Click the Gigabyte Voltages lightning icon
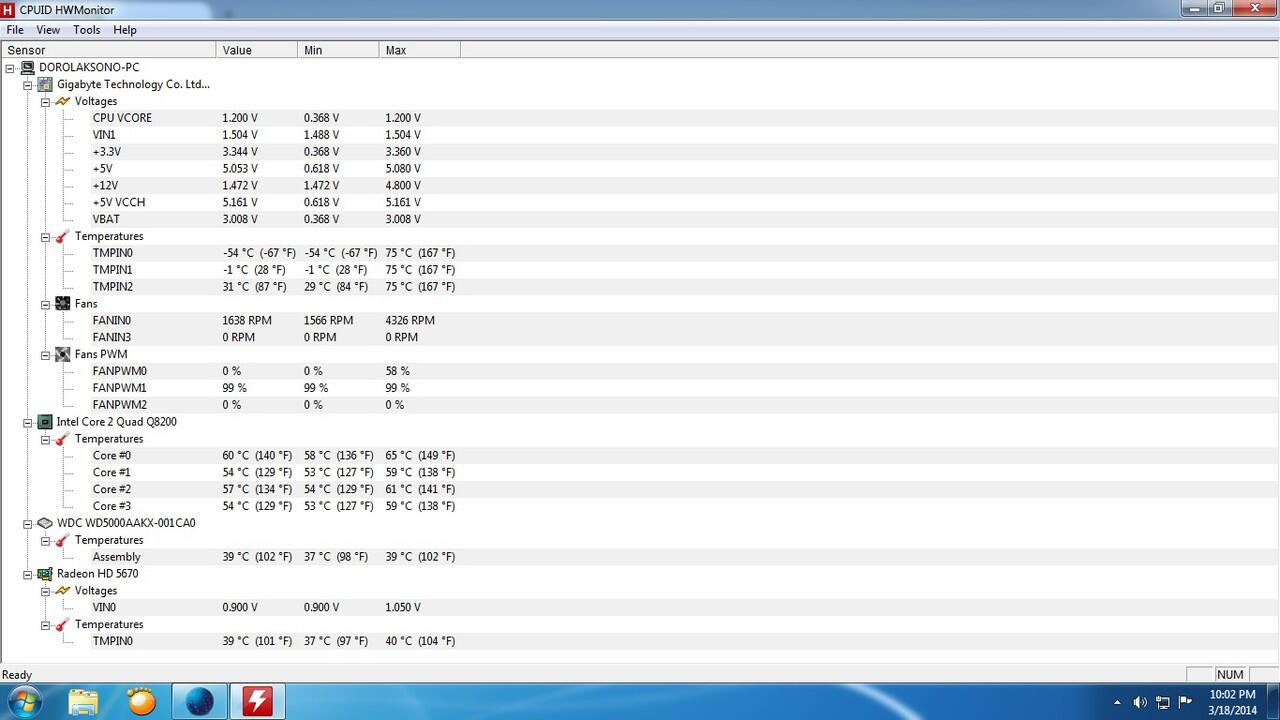Image resolution: width=1280 pixels, height=720 pixels. coord(63,101)
